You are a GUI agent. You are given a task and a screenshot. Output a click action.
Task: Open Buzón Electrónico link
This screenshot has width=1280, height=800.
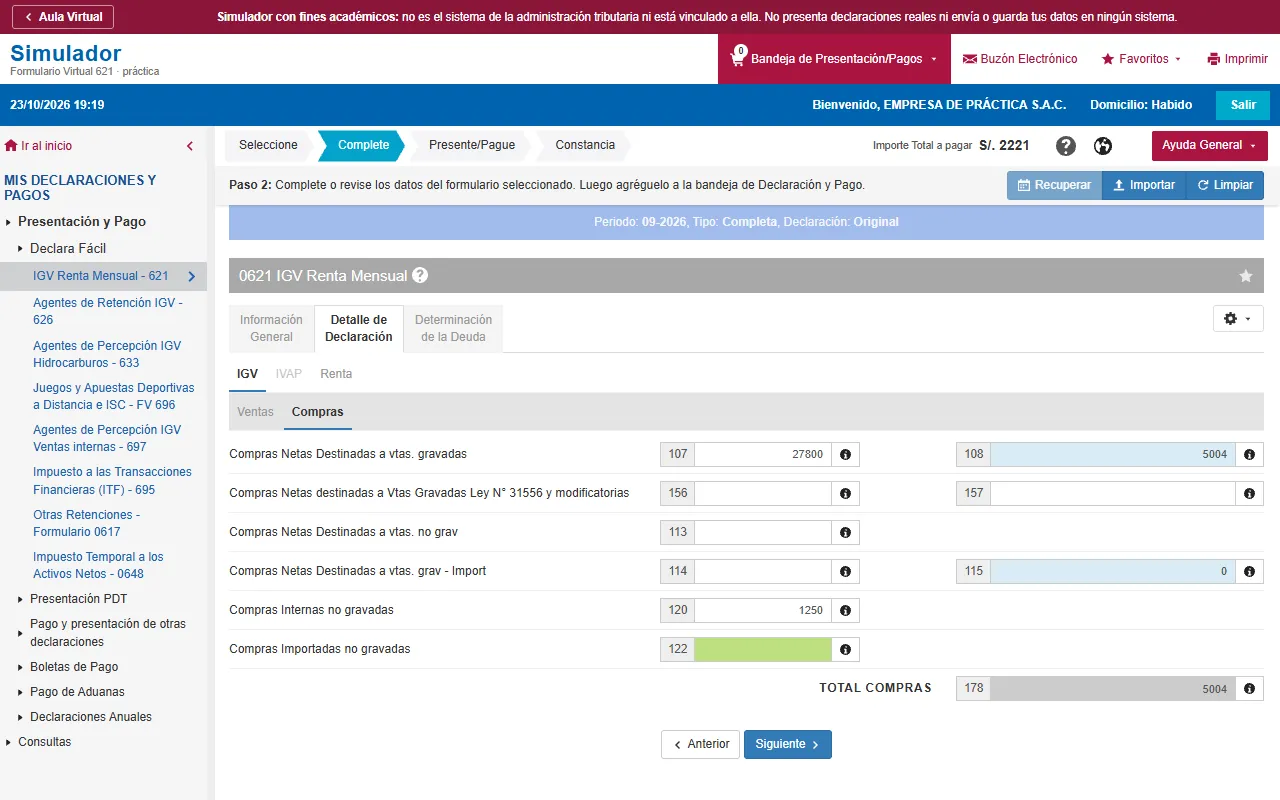(x=1020, y=59)
